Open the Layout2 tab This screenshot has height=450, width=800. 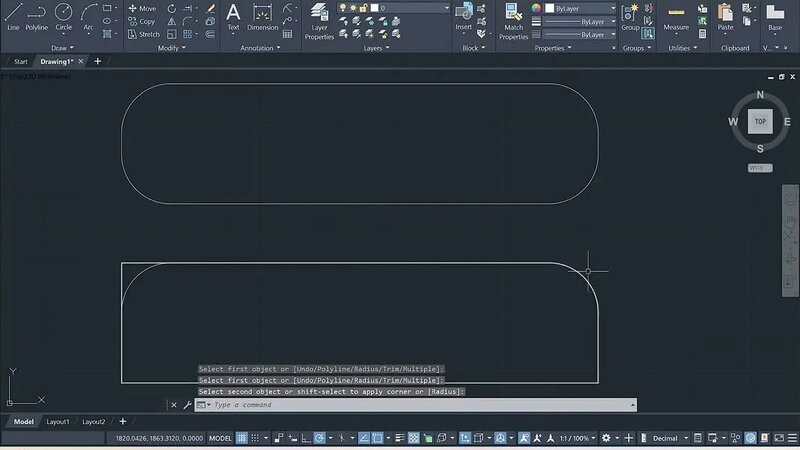(93, 421)
